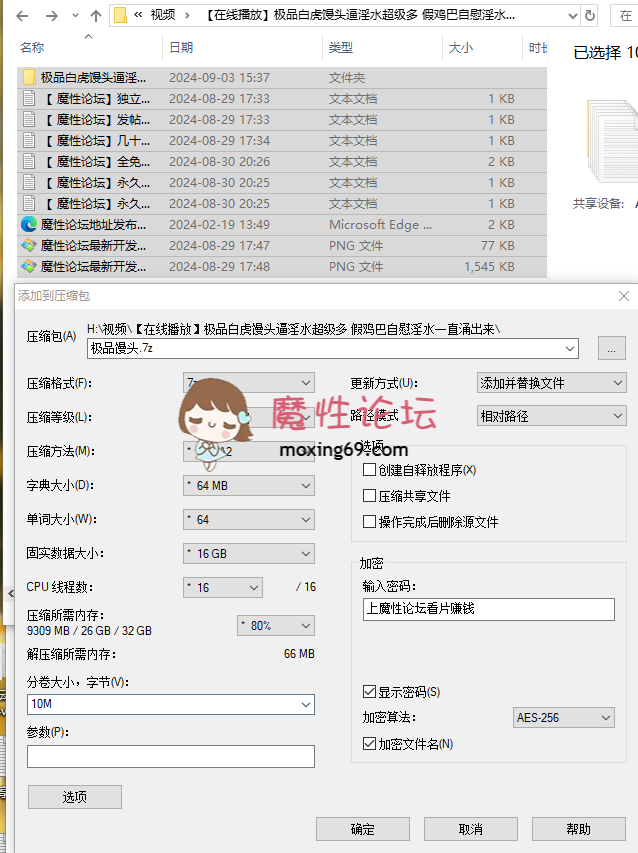Click the text file icon for 【魔性论坛】全免

coord(29,162)
